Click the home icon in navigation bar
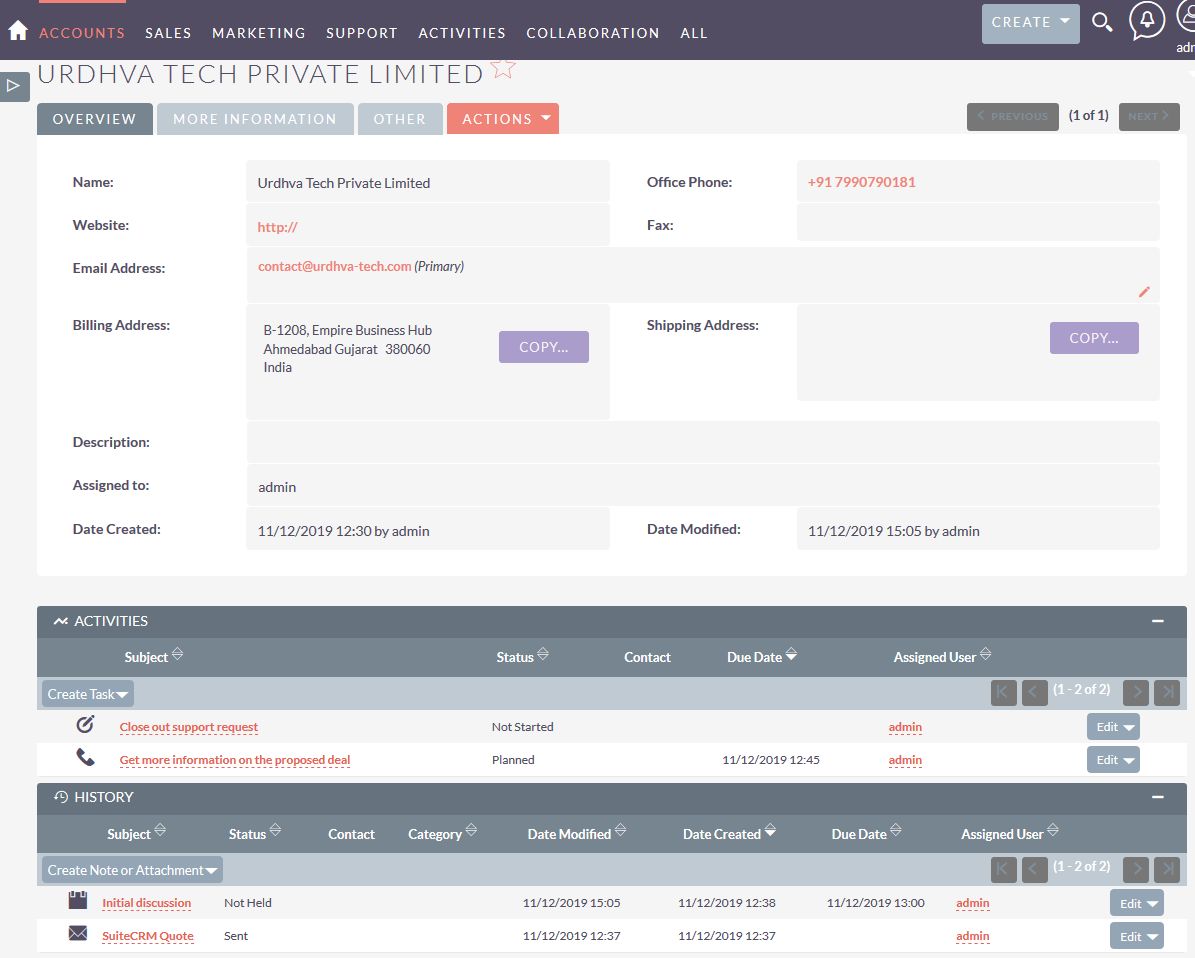This screenshot has height=958, width=1195. pos(17,31)
